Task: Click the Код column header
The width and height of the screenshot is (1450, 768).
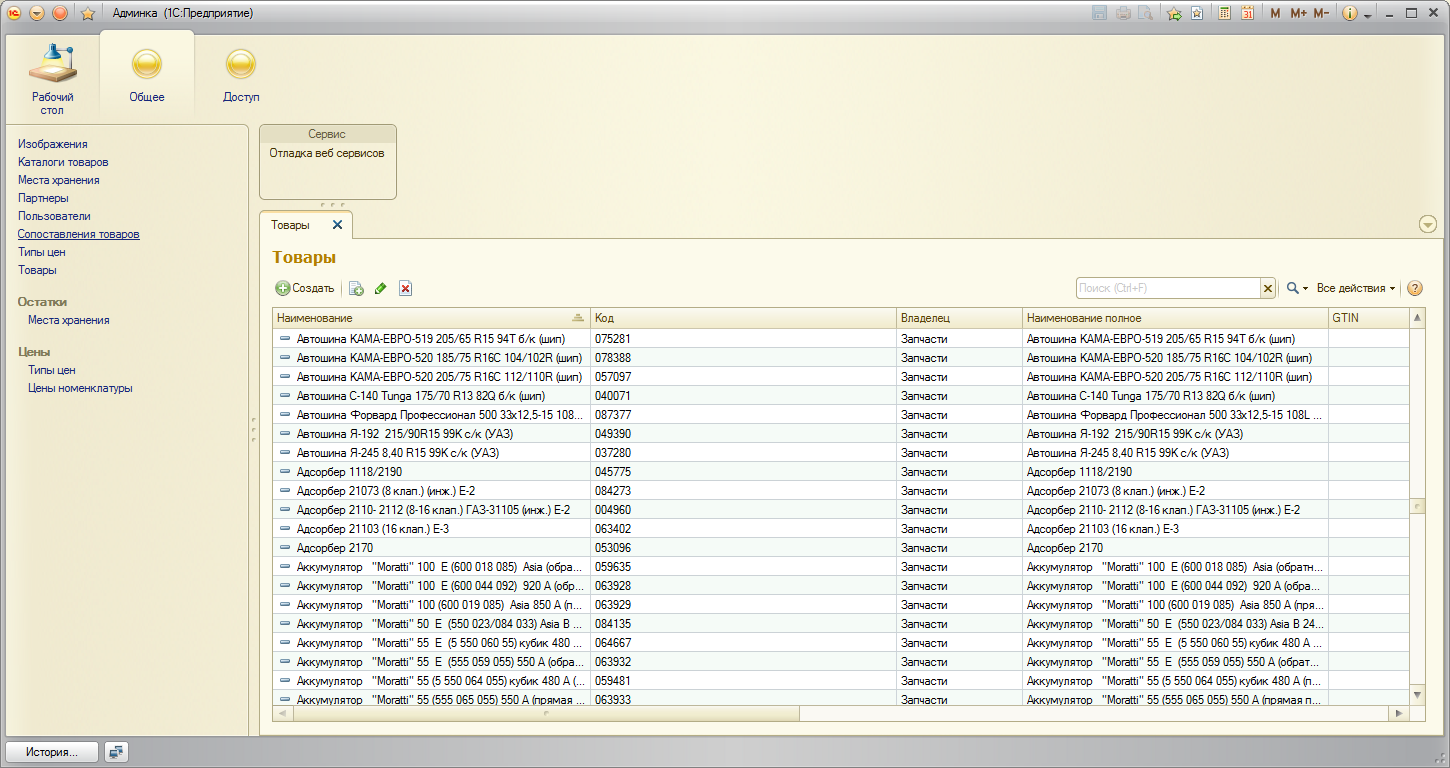Action: [x=743, y=318]
